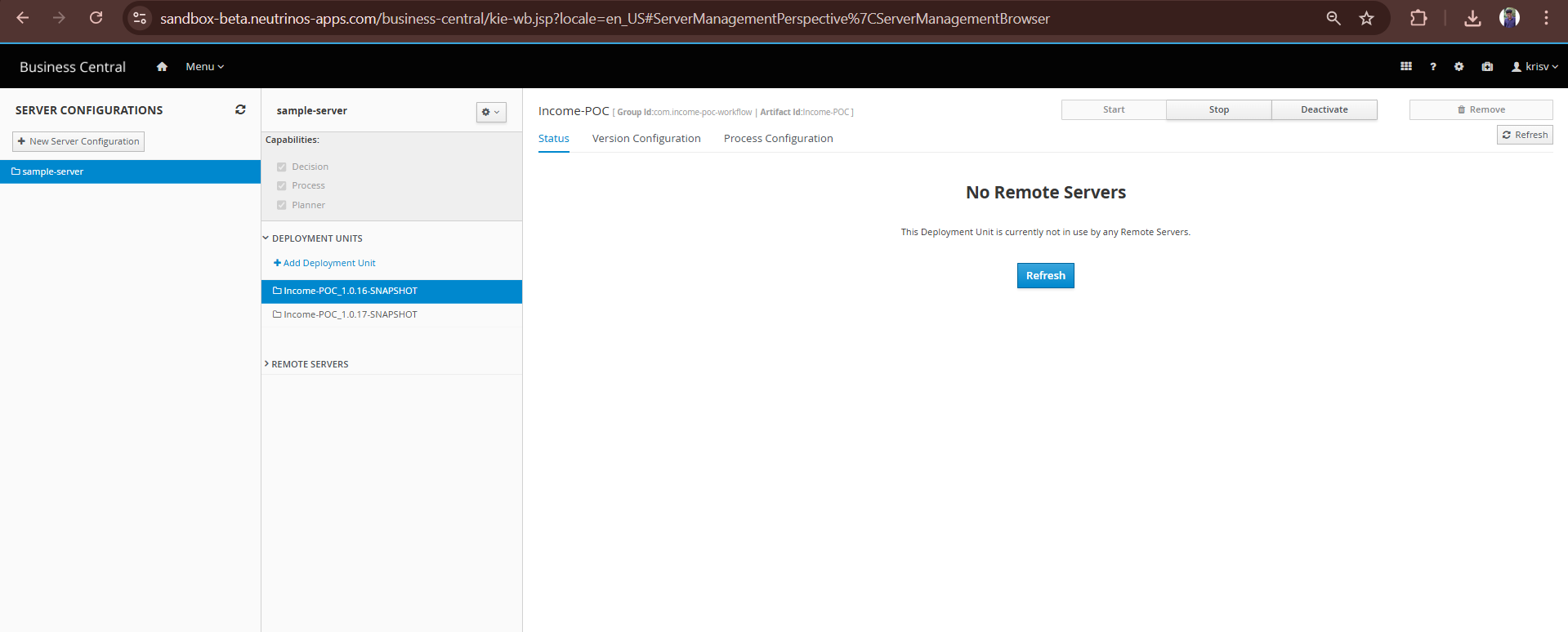This screenshot has width=1568, height=632.
Task: Toggle the Process capability checkbox
Action: click(x=282, y=186)
